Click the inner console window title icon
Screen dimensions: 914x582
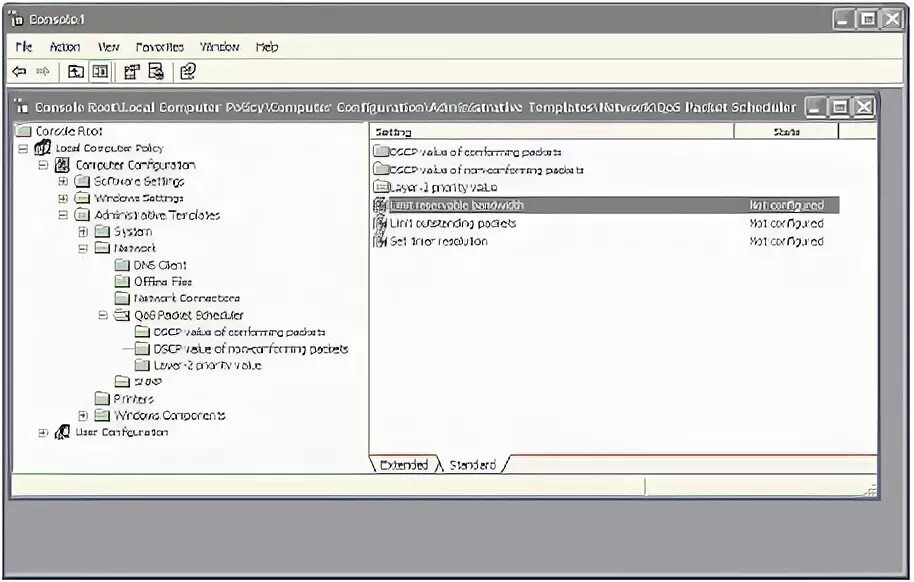coord(22,107)
